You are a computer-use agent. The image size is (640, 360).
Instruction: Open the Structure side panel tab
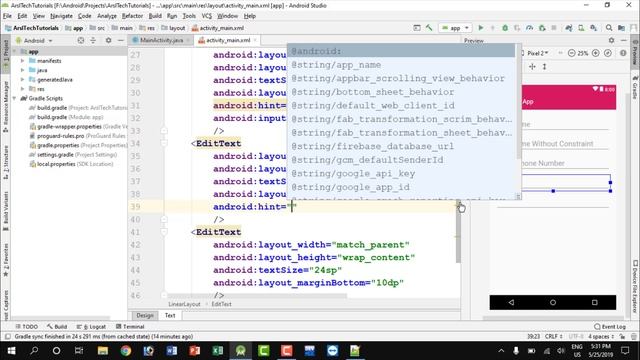pyautogui.click(x=6, y=162)
